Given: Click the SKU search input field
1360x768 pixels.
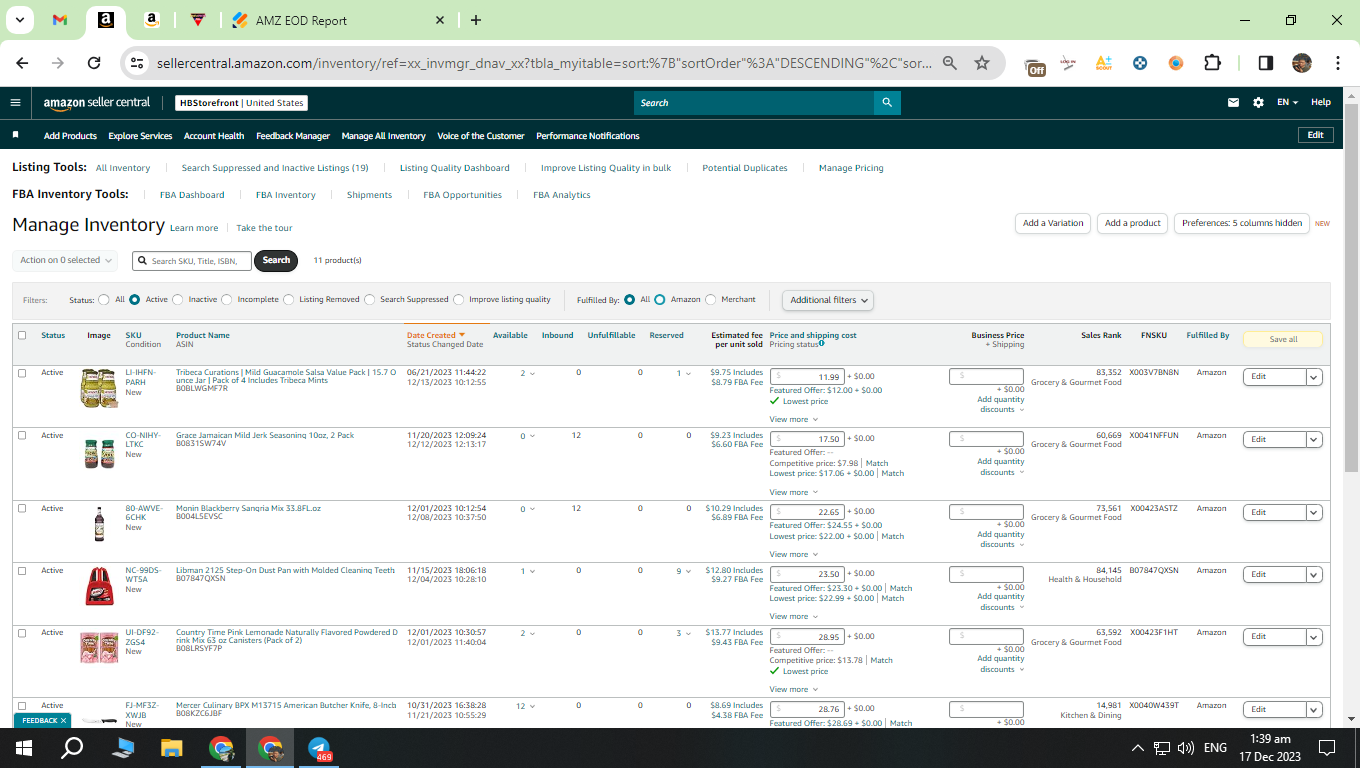Looking at the screenshot, I should point(192,260).
